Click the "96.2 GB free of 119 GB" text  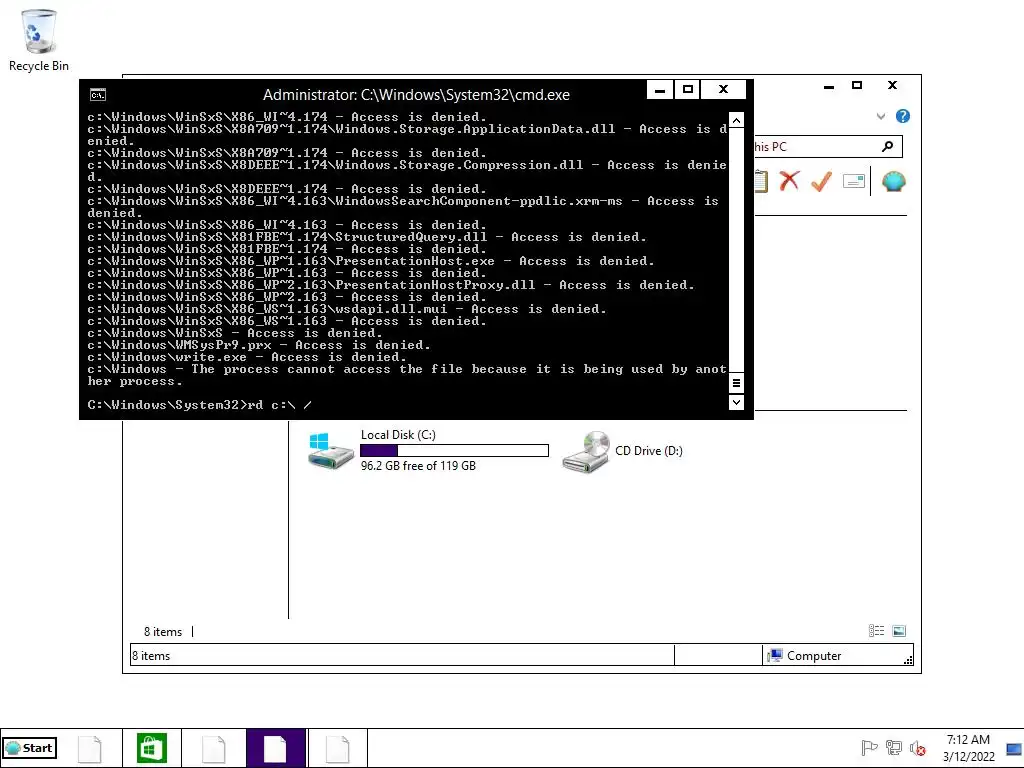pyautogui.click(x=418, y=466)
